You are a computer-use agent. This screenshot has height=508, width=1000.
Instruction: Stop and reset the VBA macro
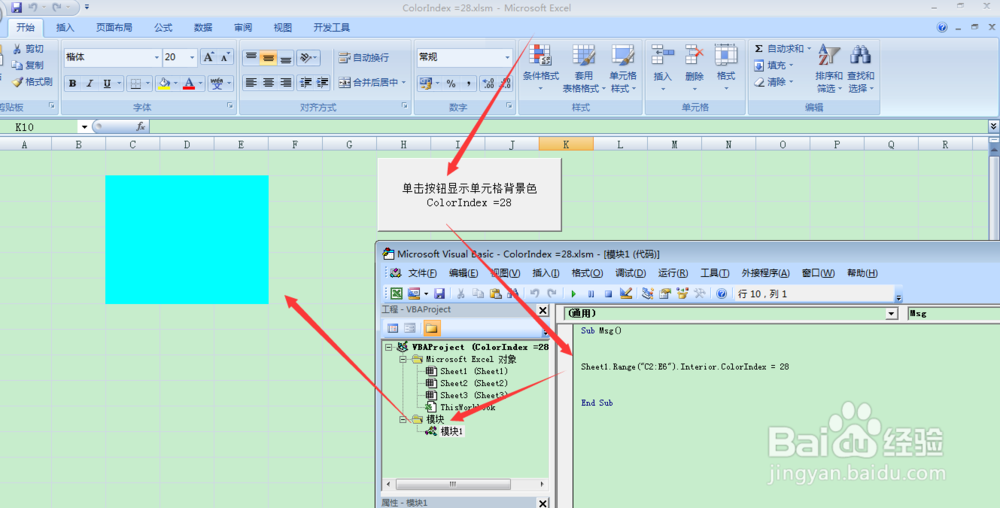pyautogui.click(x=608, y=294)
